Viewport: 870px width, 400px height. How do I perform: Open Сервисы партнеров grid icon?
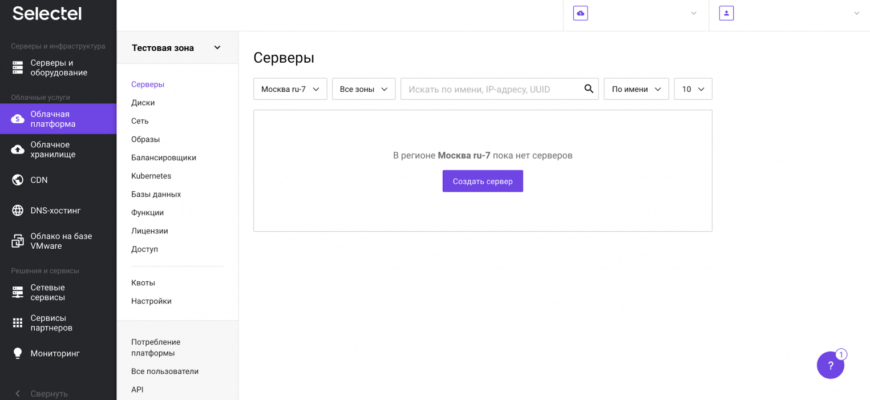(x=18, y=323)
